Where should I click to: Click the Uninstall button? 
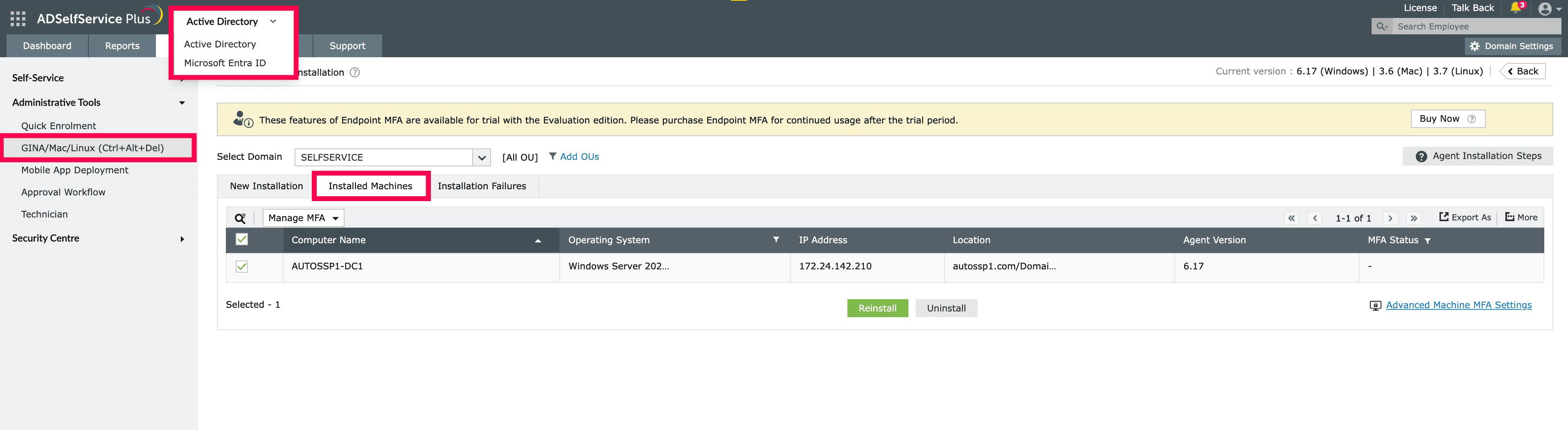[x=946, y=308]
